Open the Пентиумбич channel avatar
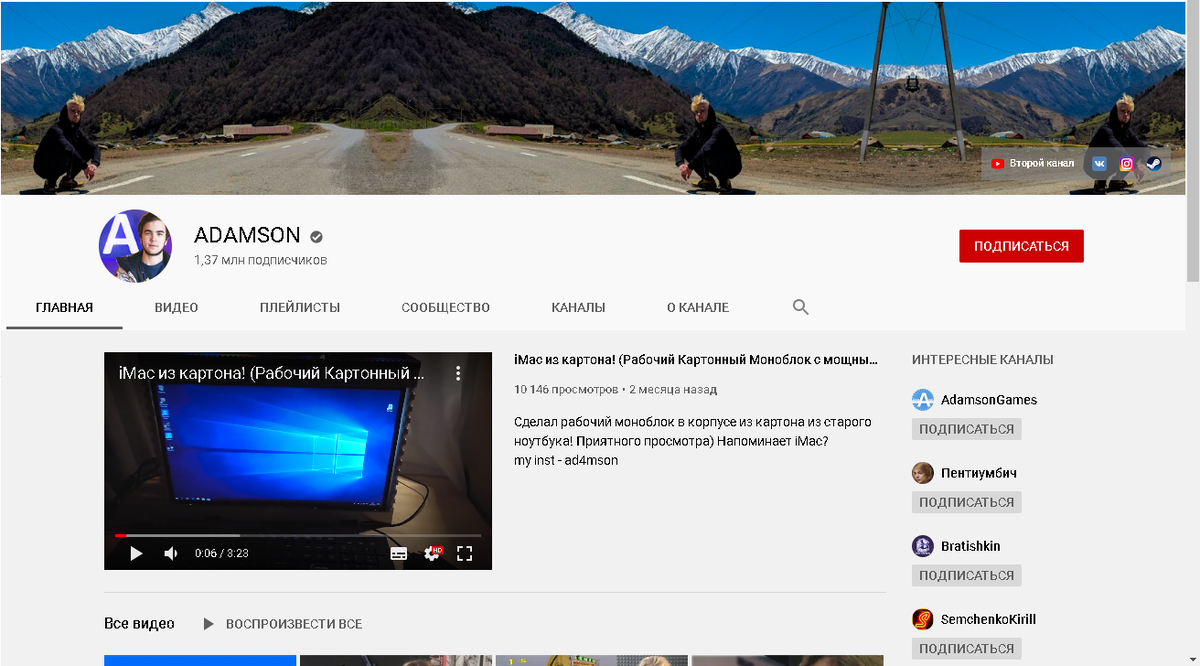 923,473
